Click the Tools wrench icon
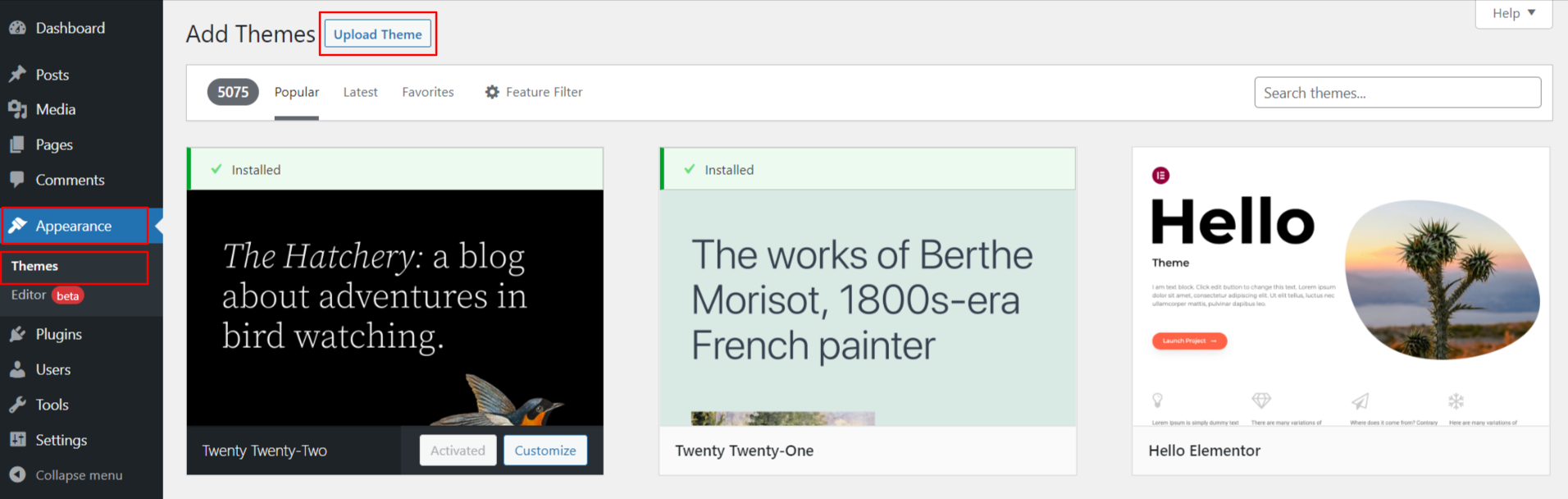This screenshot has width=1568, height=499. (x=17, y=405)
